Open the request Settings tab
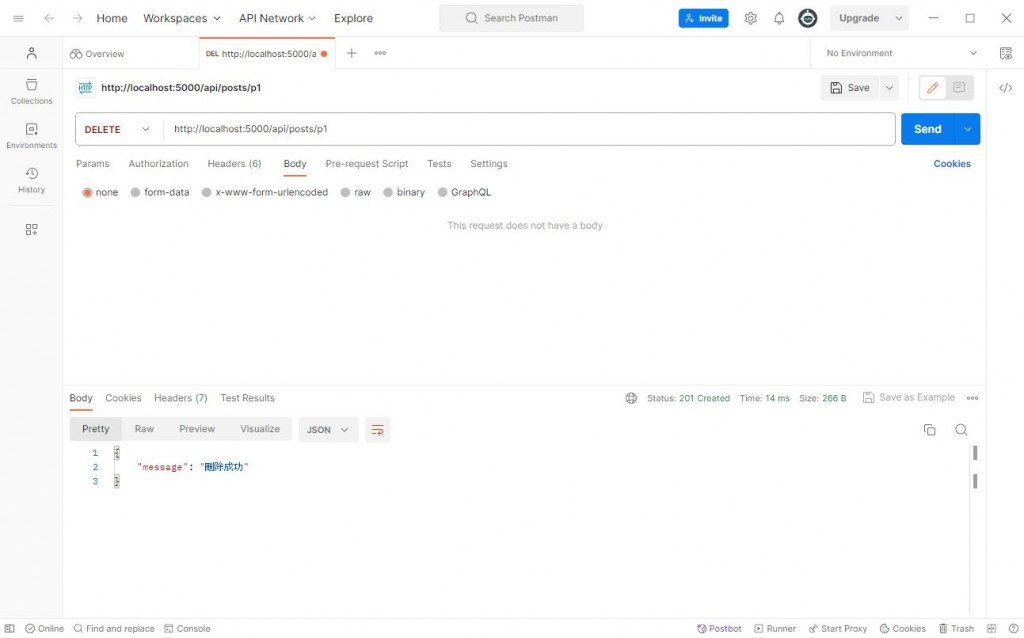Image resolution: width=1024 pixels, height=638 pixels. [488, 163]
